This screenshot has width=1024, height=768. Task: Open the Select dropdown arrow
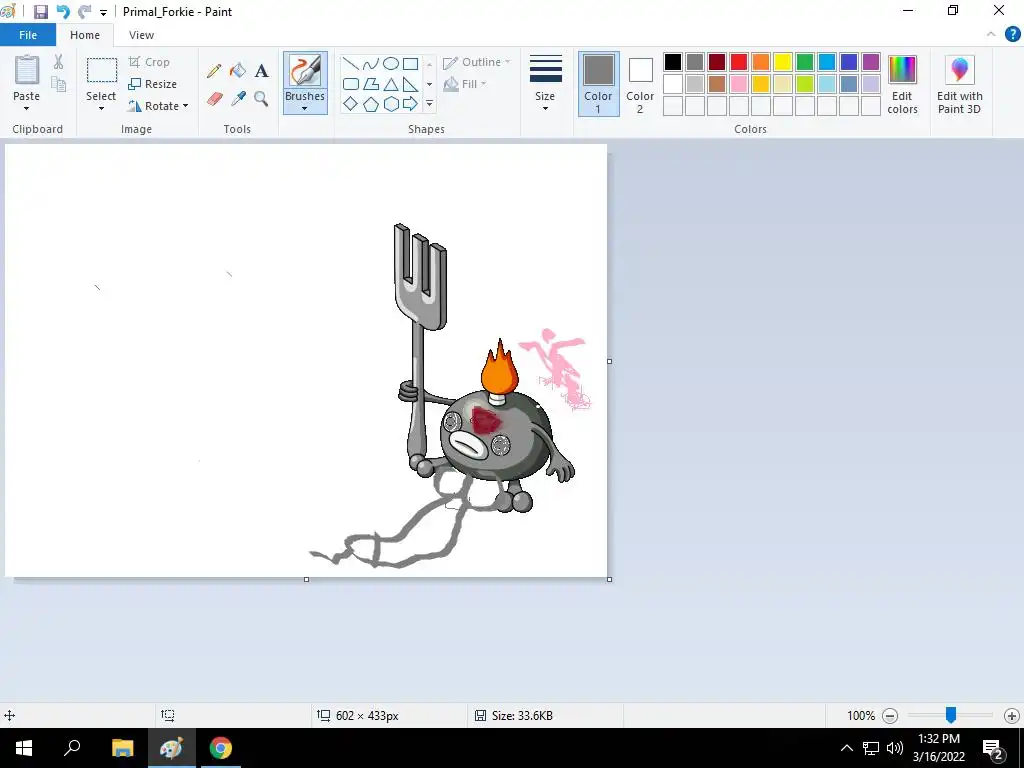tap(102, 108)
